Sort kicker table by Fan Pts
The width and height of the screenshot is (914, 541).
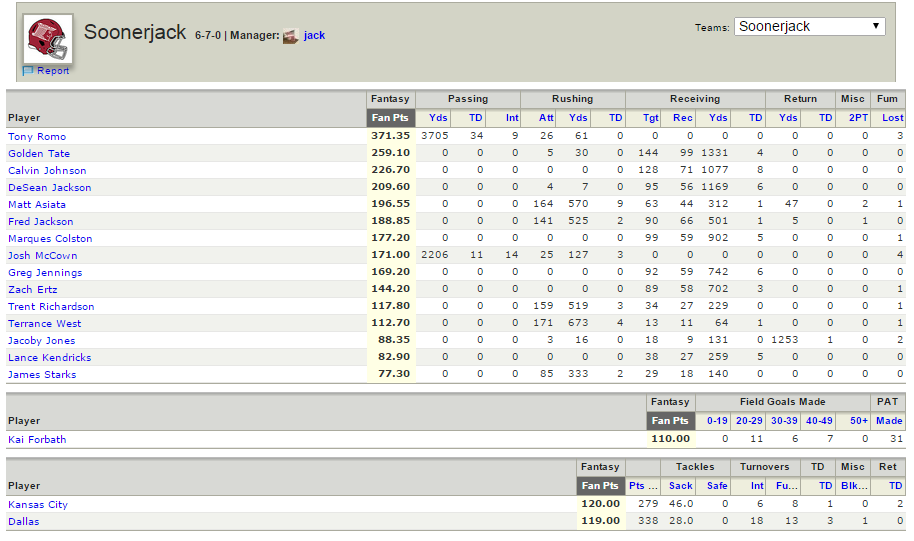(x=670, y=420)
